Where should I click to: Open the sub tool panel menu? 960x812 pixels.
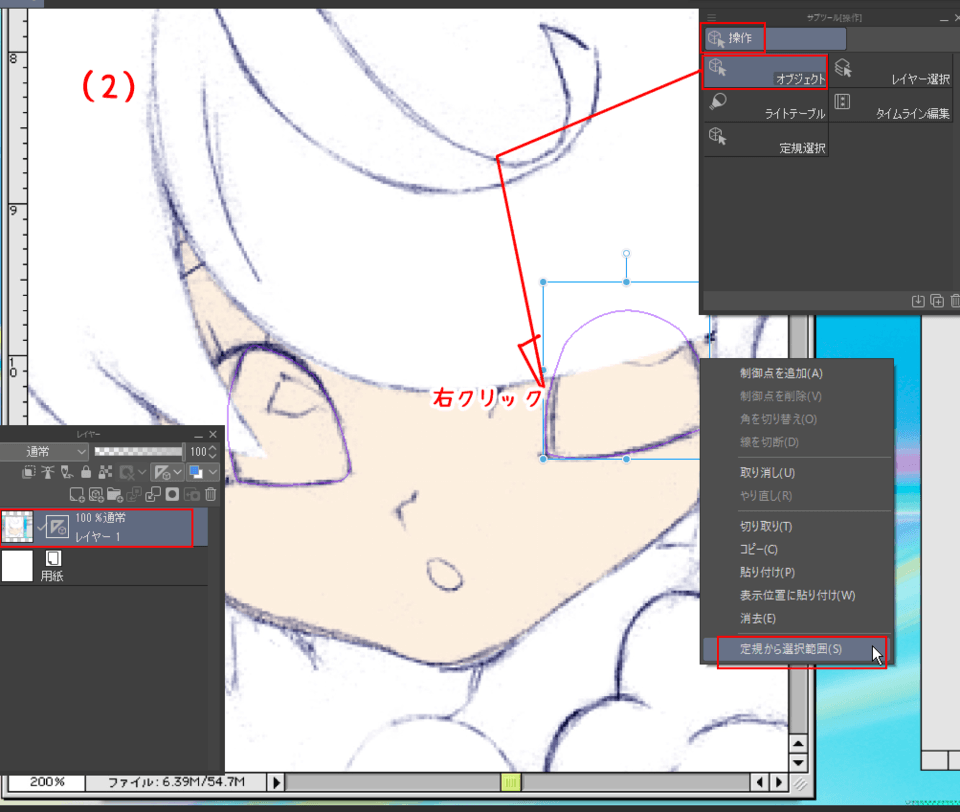point(711,17)
